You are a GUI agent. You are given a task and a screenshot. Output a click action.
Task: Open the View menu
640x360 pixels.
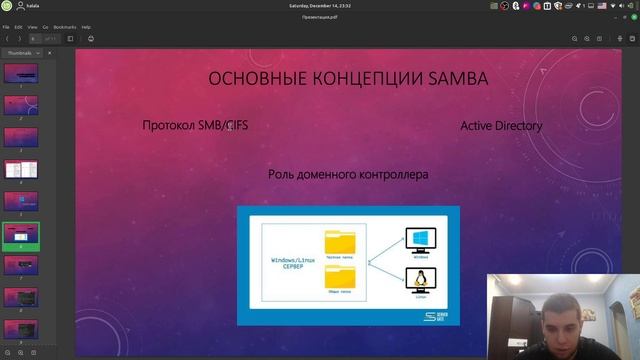click(32, 27)
